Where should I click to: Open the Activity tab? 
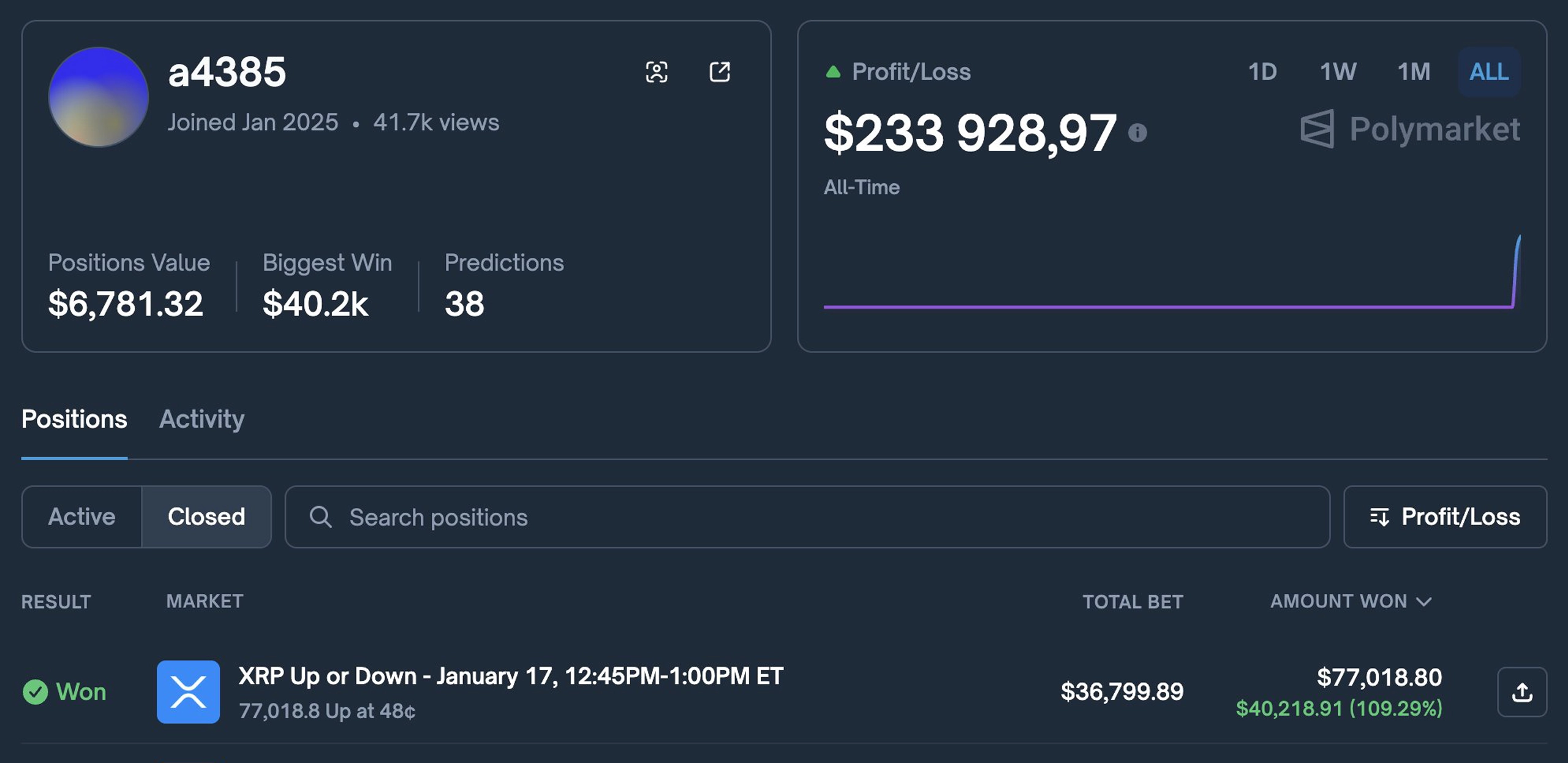tap(202, 419)
